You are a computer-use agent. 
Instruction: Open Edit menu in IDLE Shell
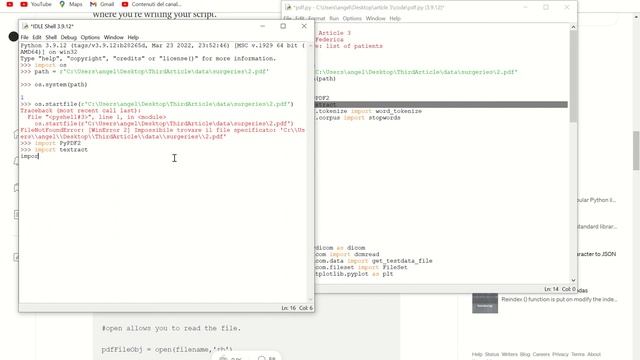37,37
